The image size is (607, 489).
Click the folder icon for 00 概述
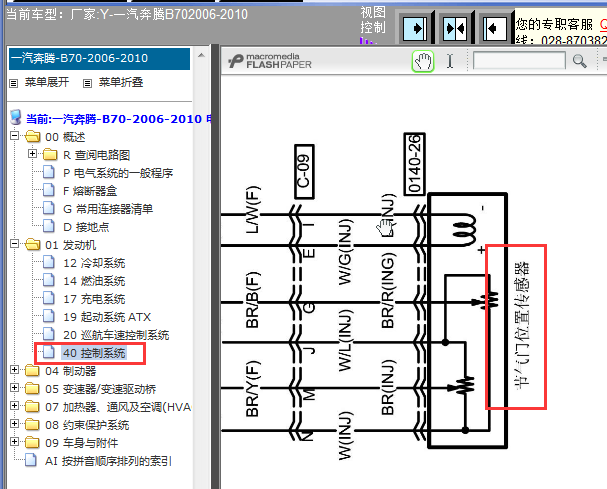pos(33,137)
